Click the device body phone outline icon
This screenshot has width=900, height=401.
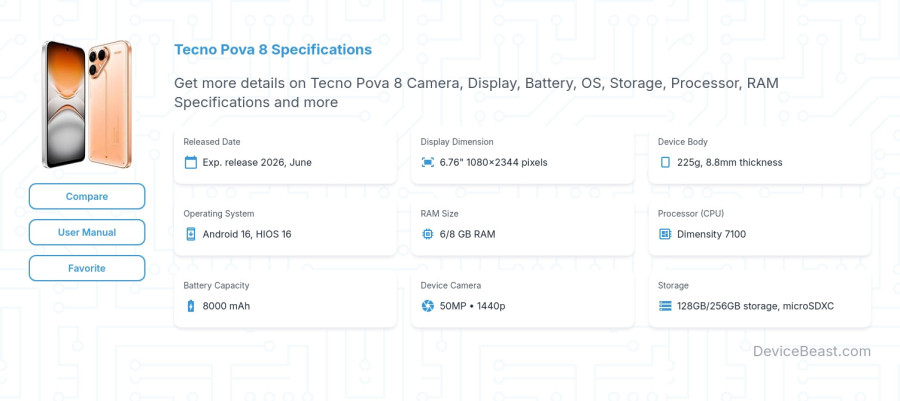point(665,162)
